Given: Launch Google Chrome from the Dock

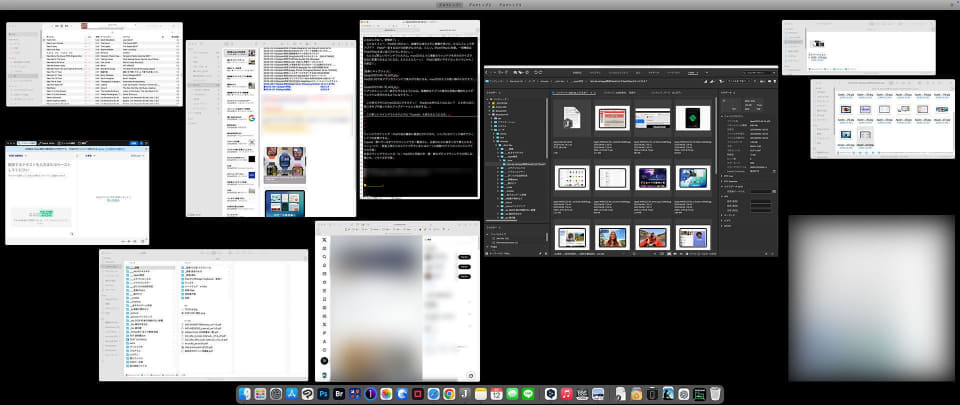Looking at the screenshot, I should [x=449, y=394].
